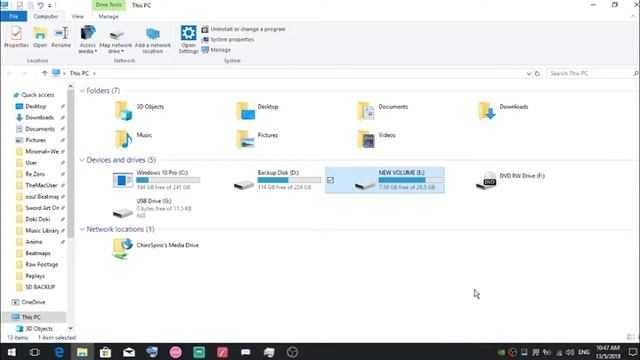Open the Properties ribbon button
Screen dimensions: 640x360
(16, 37)
